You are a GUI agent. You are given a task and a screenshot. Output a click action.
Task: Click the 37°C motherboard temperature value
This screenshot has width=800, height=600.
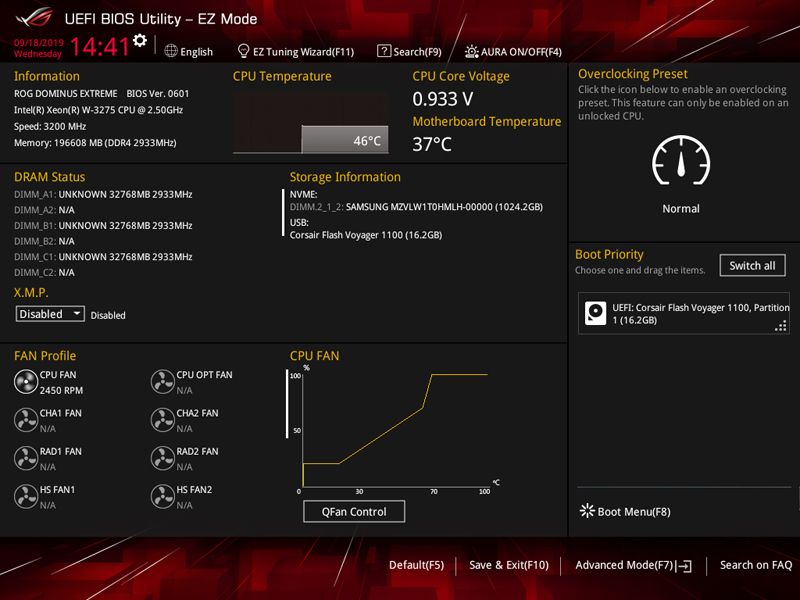point(432,144)
